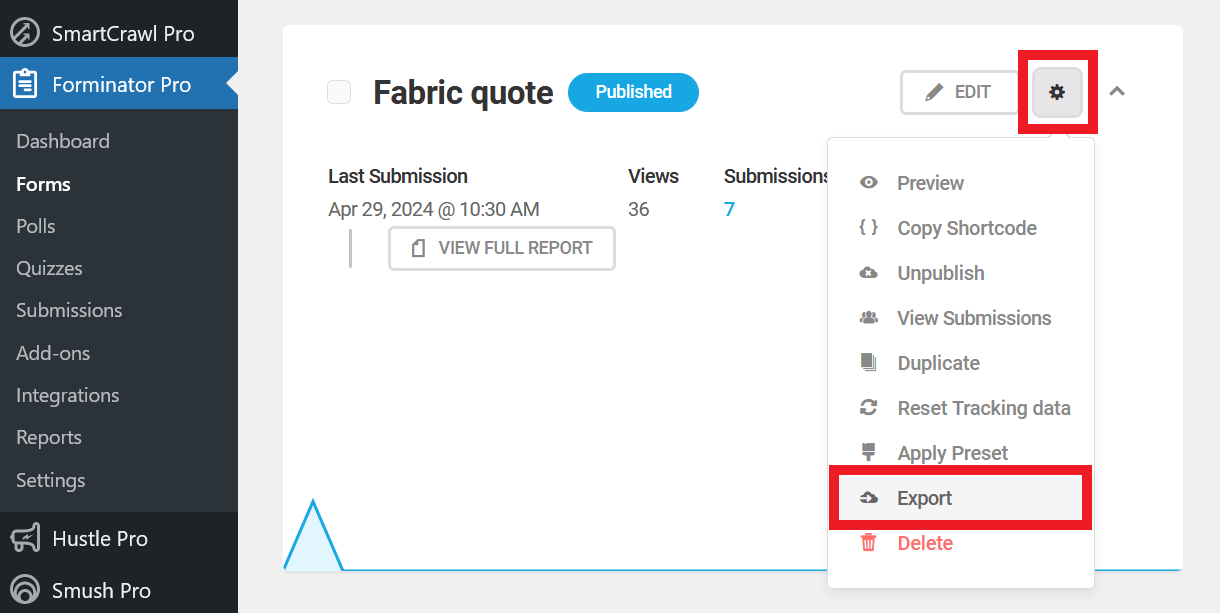Click the eye icon next to Preview
Screen dimensions: 1220x613
[869, 183]
